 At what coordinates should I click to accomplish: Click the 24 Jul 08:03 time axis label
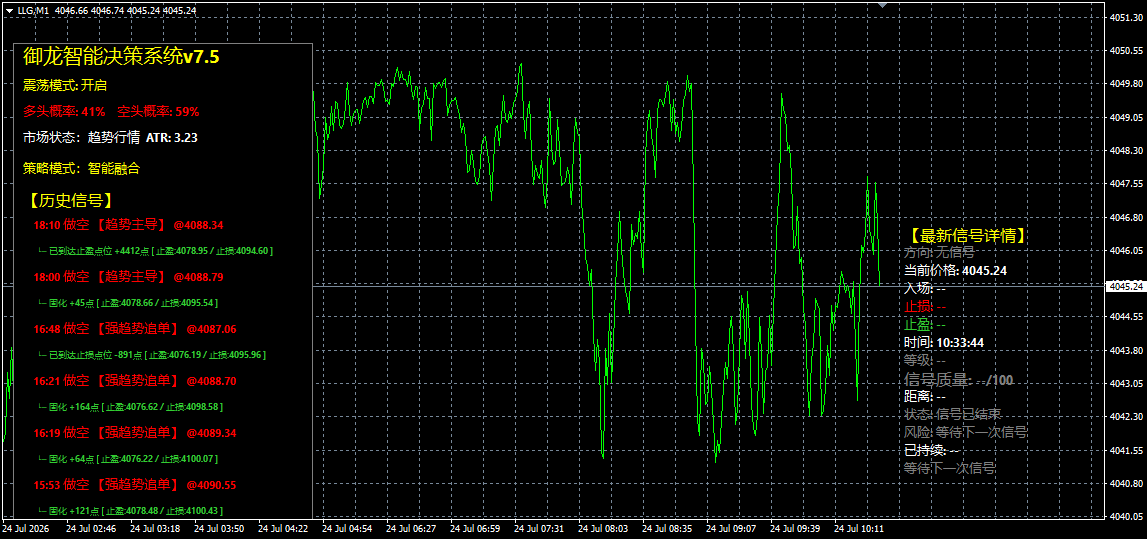click(x=603, y=527)
